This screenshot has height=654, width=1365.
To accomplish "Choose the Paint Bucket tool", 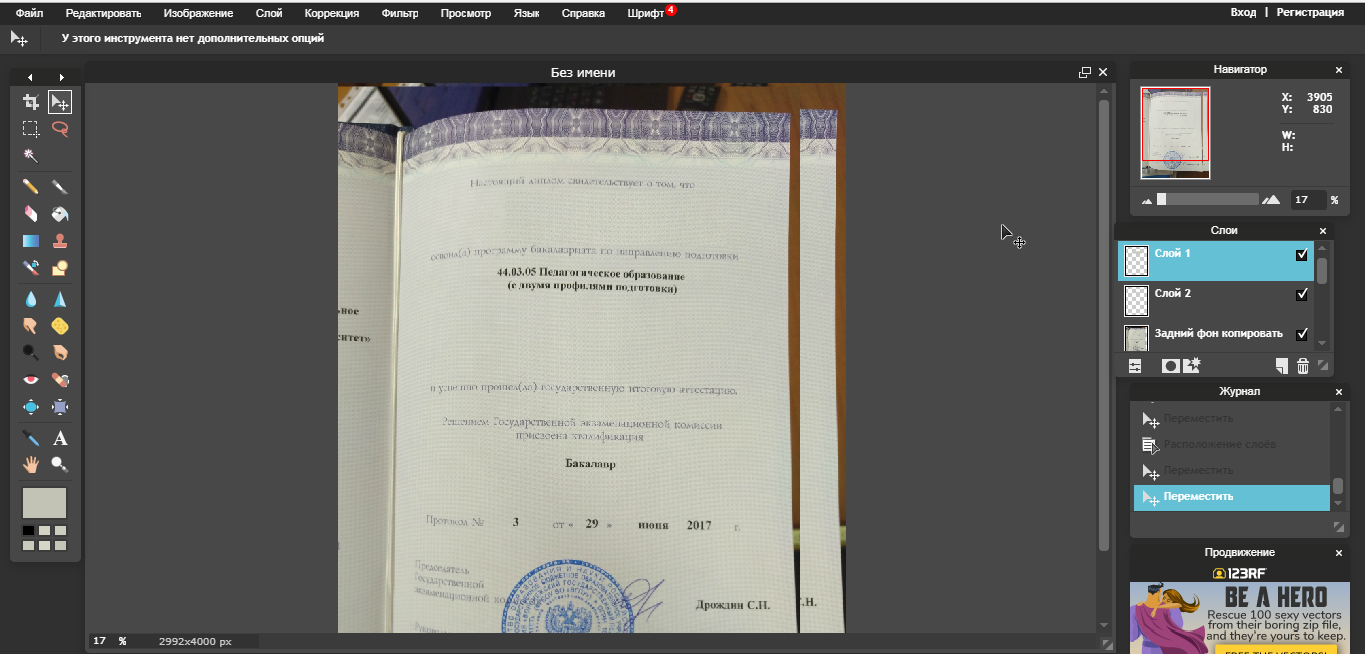I will [60, 214].
